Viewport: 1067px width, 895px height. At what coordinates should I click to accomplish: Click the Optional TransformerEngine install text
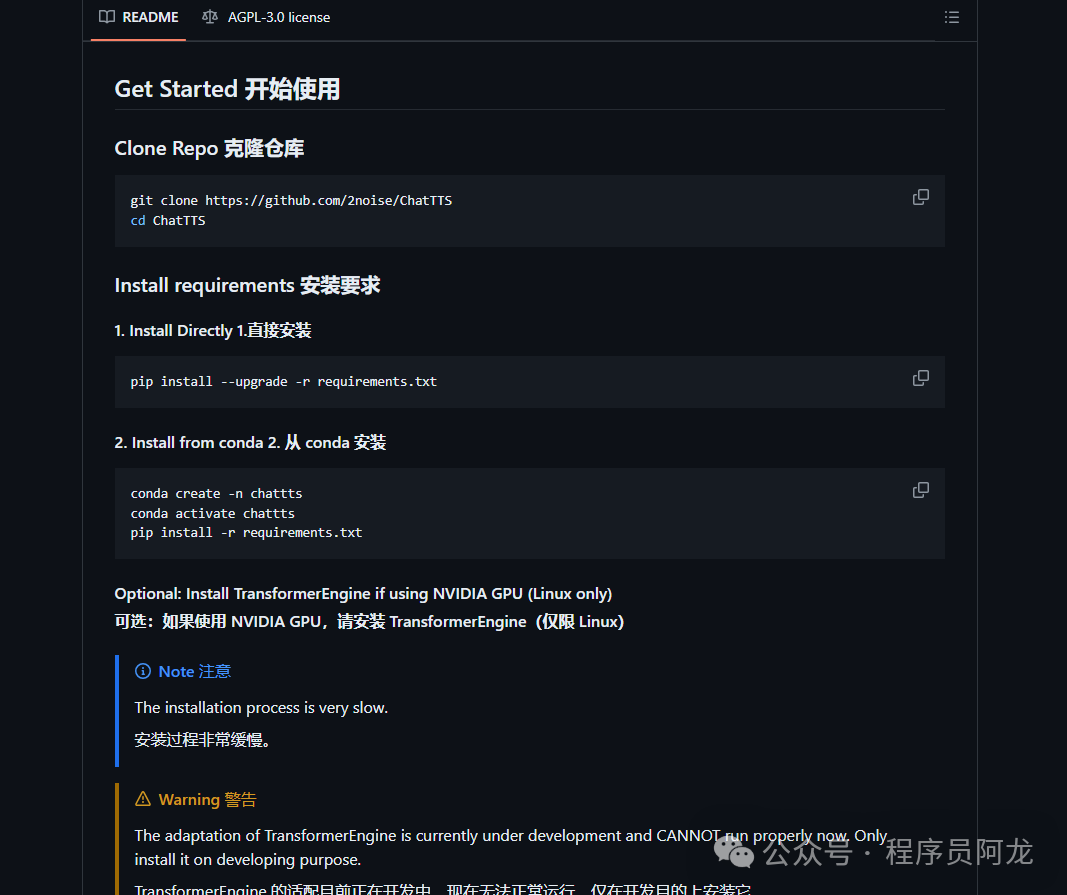pyautogui.click(x=363, y=594)
